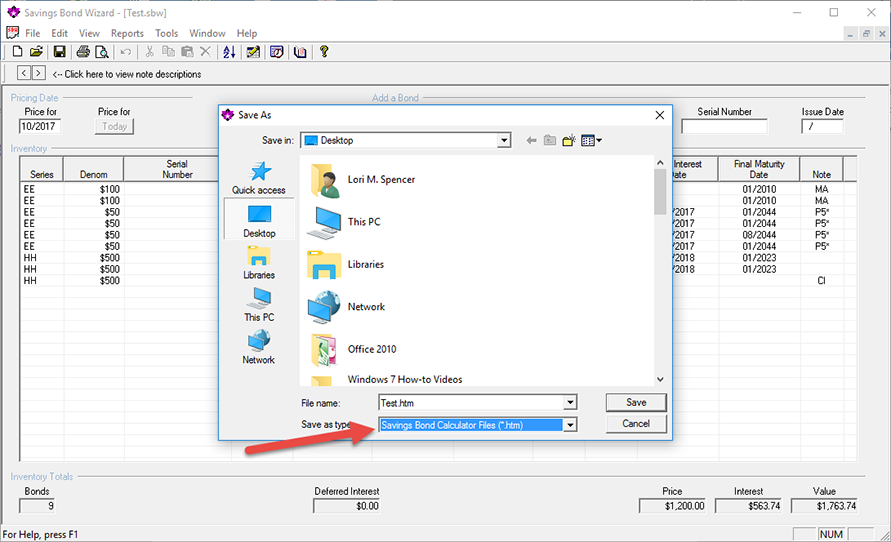This screenshot has width=891, height=542.
Task: Click the Open folder toolbar icon
Action: pyautogui.click(x=36, y=52)
